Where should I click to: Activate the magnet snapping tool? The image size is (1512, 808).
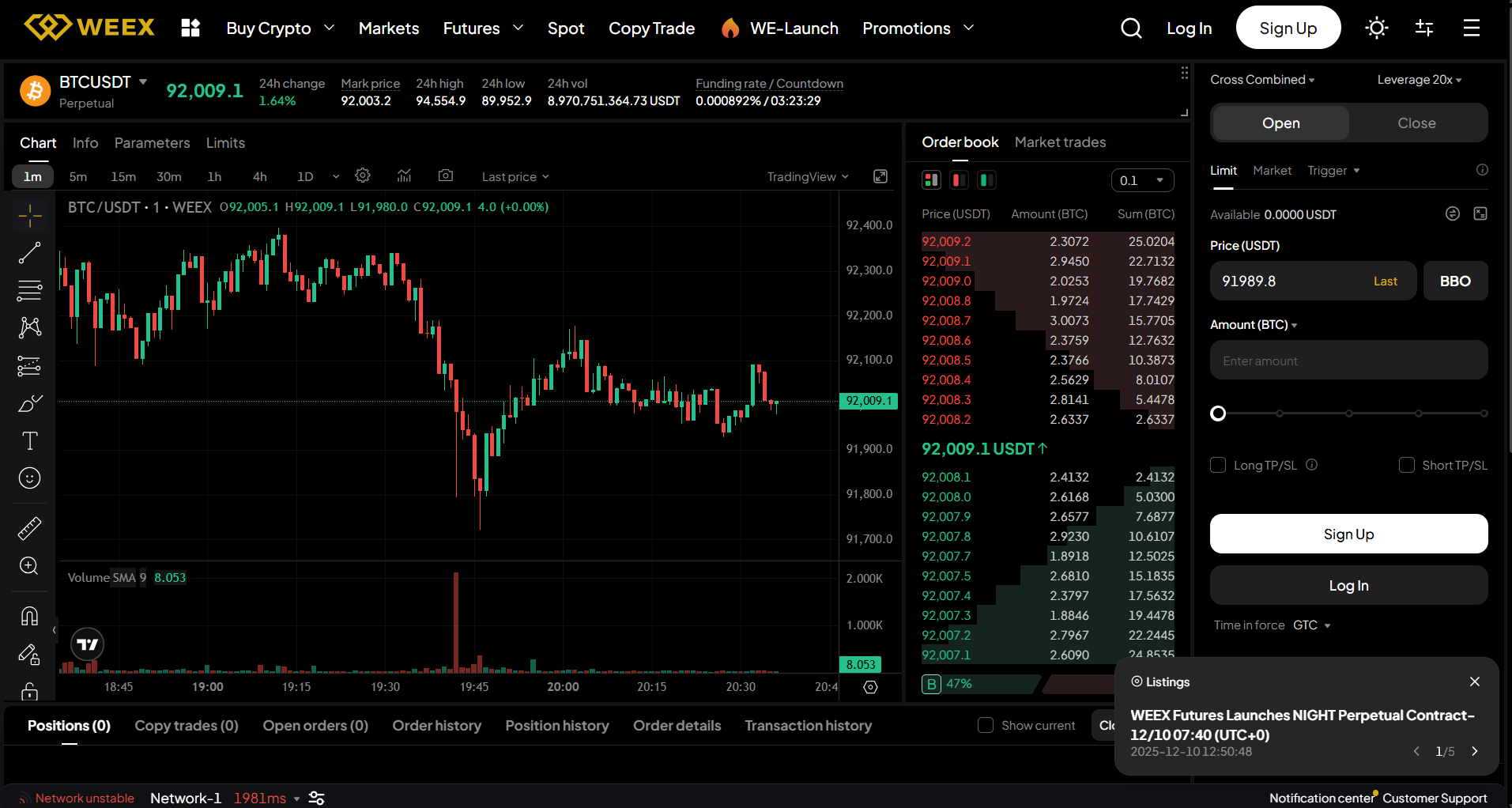[x=29, y=615]
